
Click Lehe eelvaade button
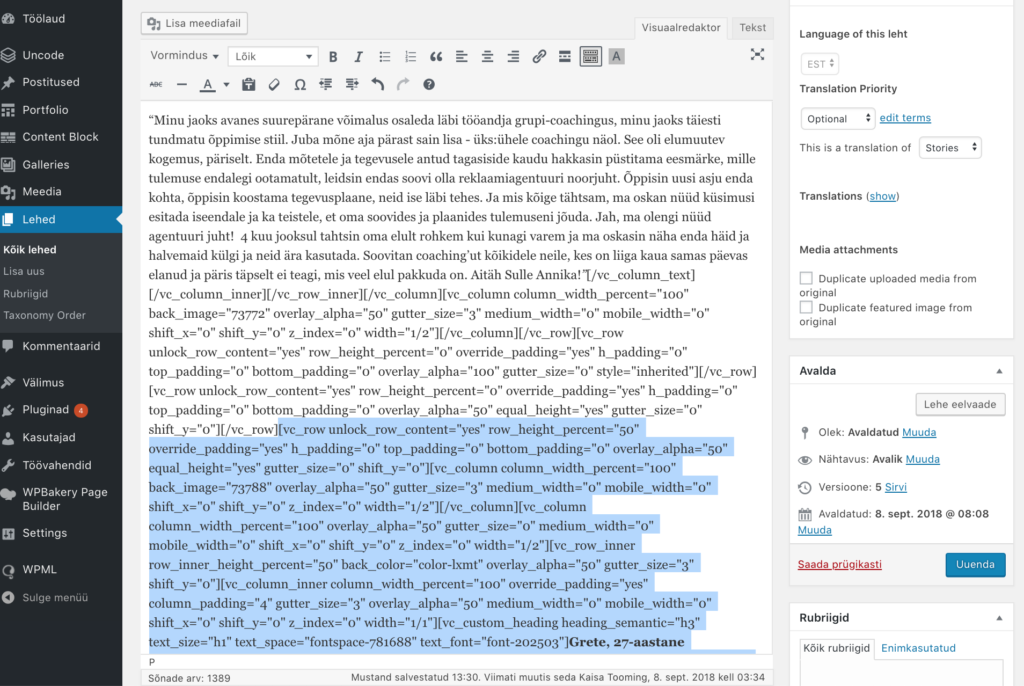[960, 404]
